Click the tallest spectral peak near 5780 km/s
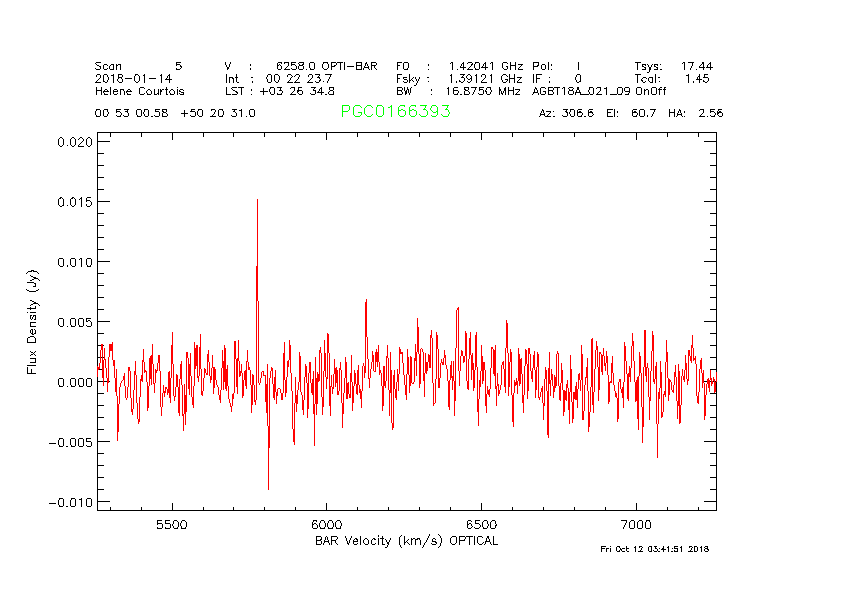This screenshot has width=842, height=595. [x=257, y=201]
